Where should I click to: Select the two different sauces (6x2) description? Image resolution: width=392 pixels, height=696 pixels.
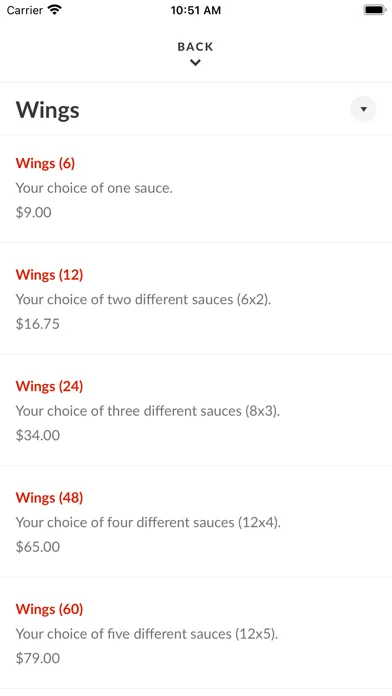click(143, 300)
